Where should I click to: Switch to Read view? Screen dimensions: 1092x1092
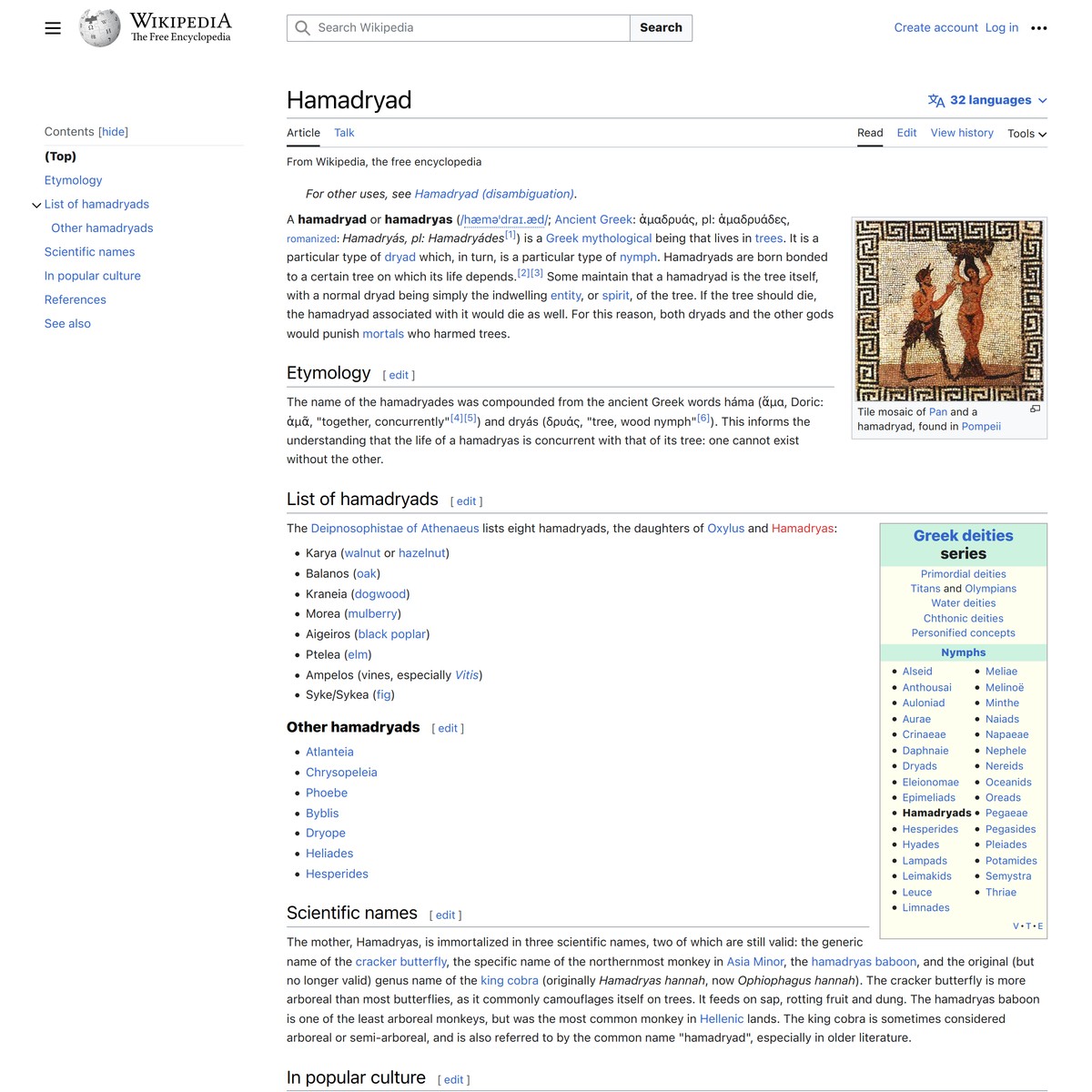point(870,133)
